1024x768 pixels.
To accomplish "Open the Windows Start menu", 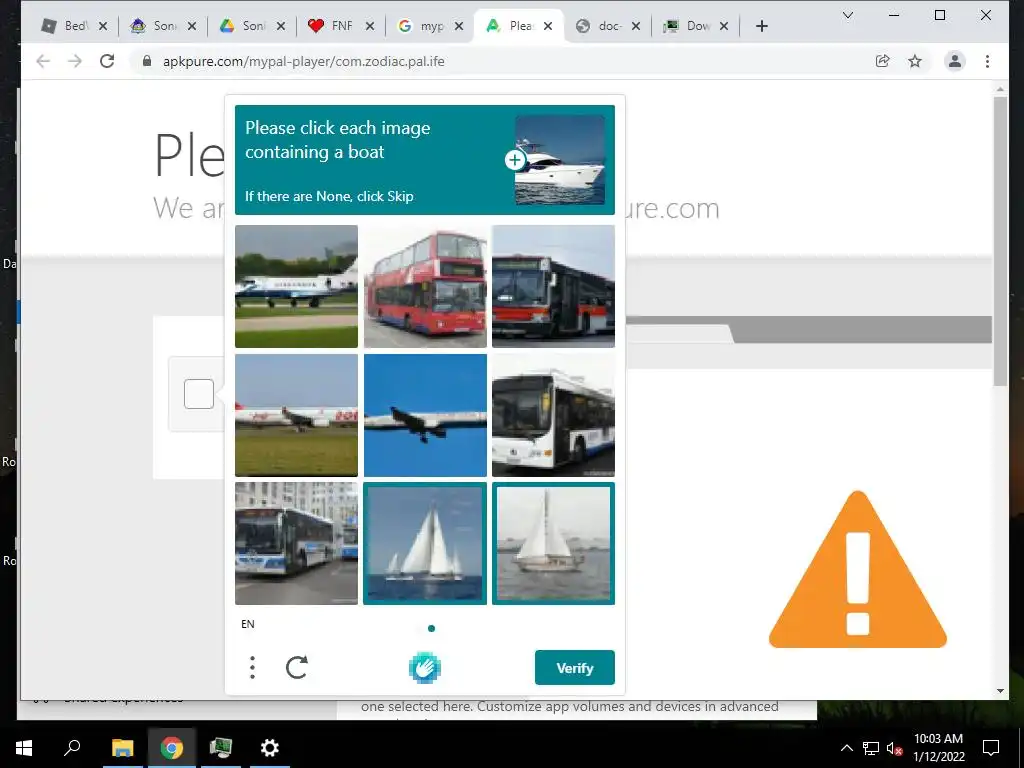I will (x=24, y=748).
